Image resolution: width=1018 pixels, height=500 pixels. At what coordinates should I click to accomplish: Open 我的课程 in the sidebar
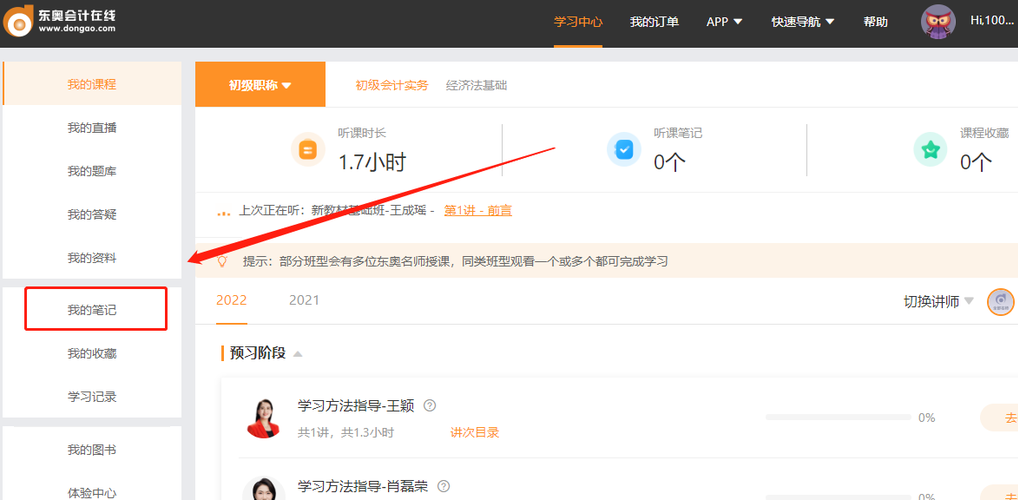click(x=92, y=84)
